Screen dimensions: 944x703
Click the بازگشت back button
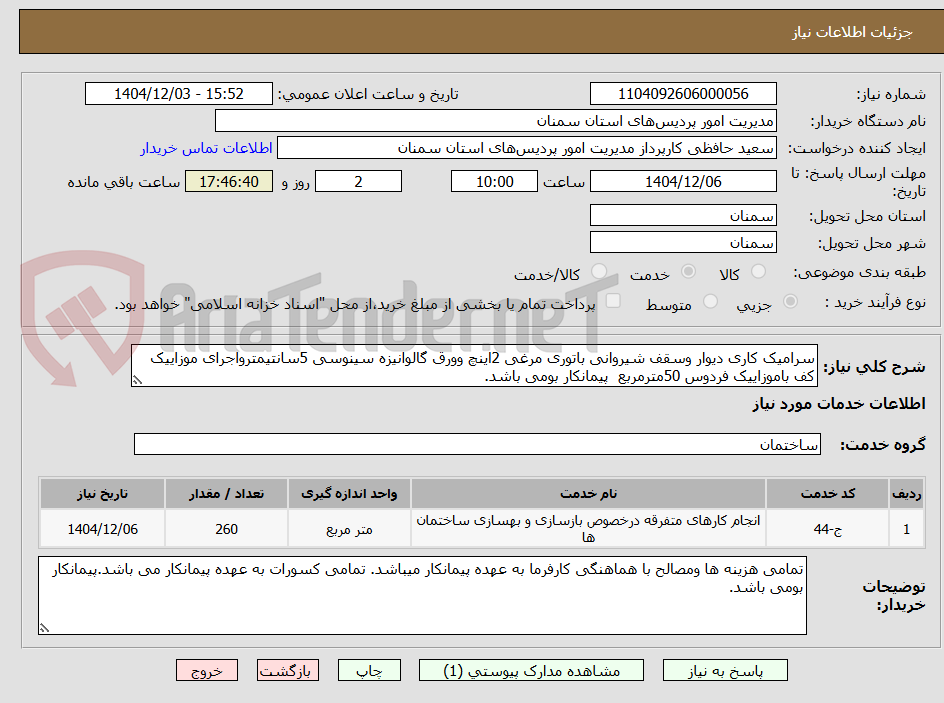coord(288,670)
